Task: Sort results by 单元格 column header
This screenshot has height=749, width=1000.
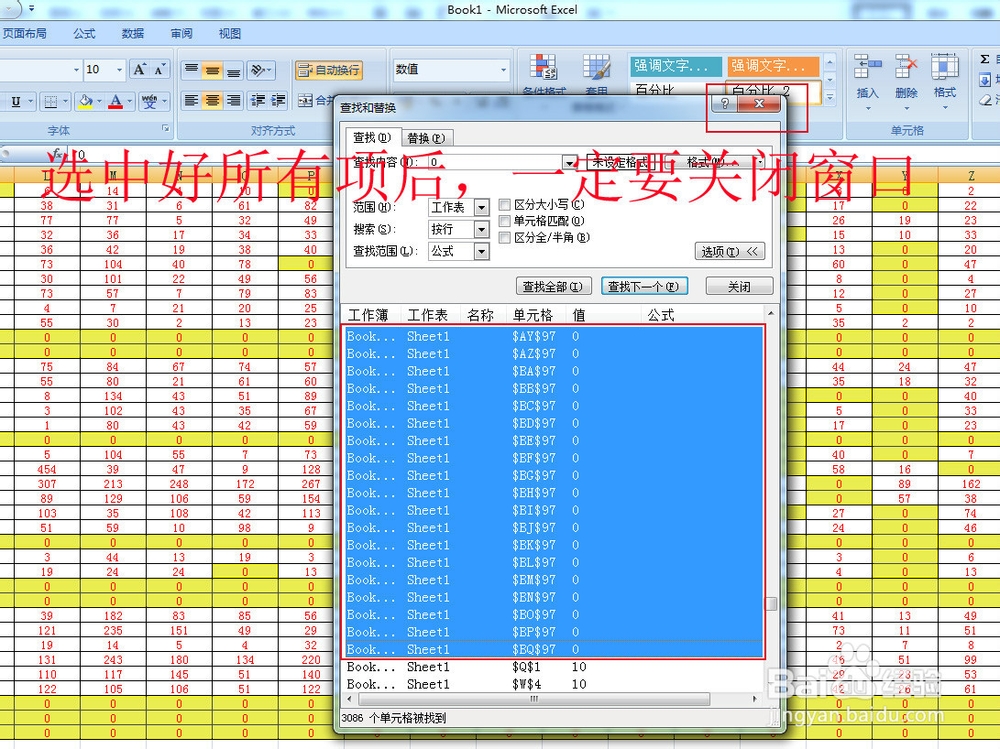Action: 533,315
